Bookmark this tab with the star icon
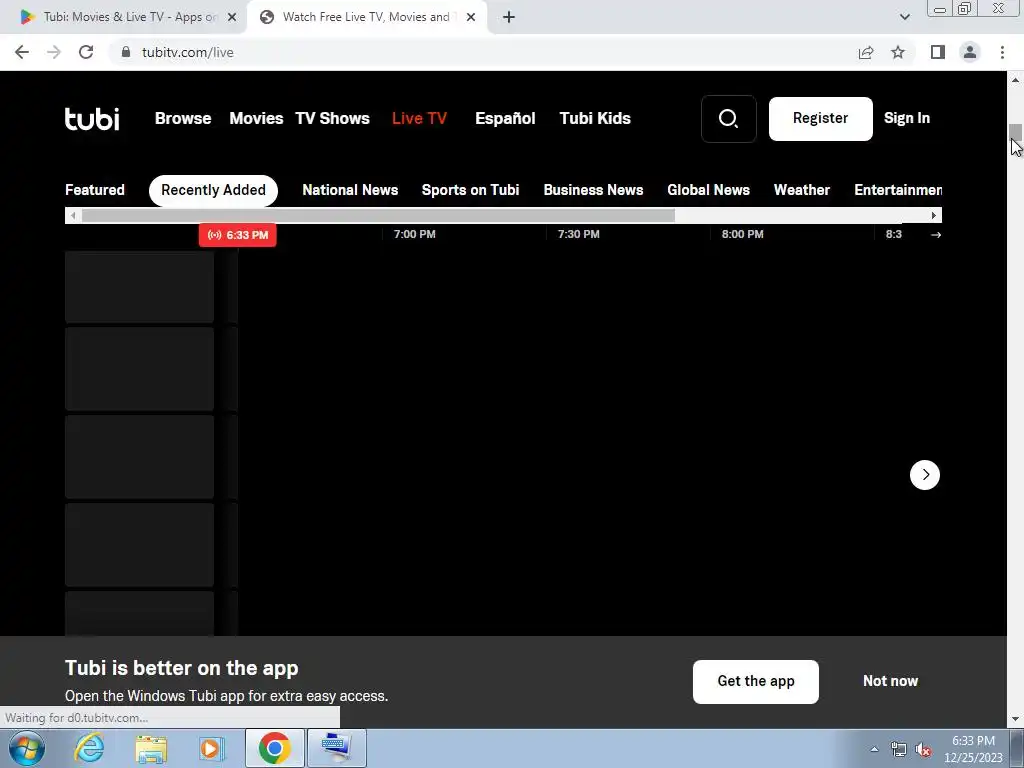This screenshot has width=1024, height=768. 898,52
